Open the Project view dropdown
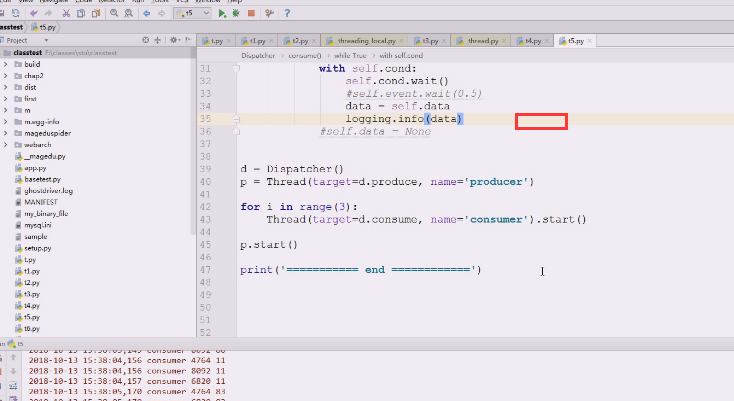Viewport: 734px width, 401px height. tap(46, 41)
